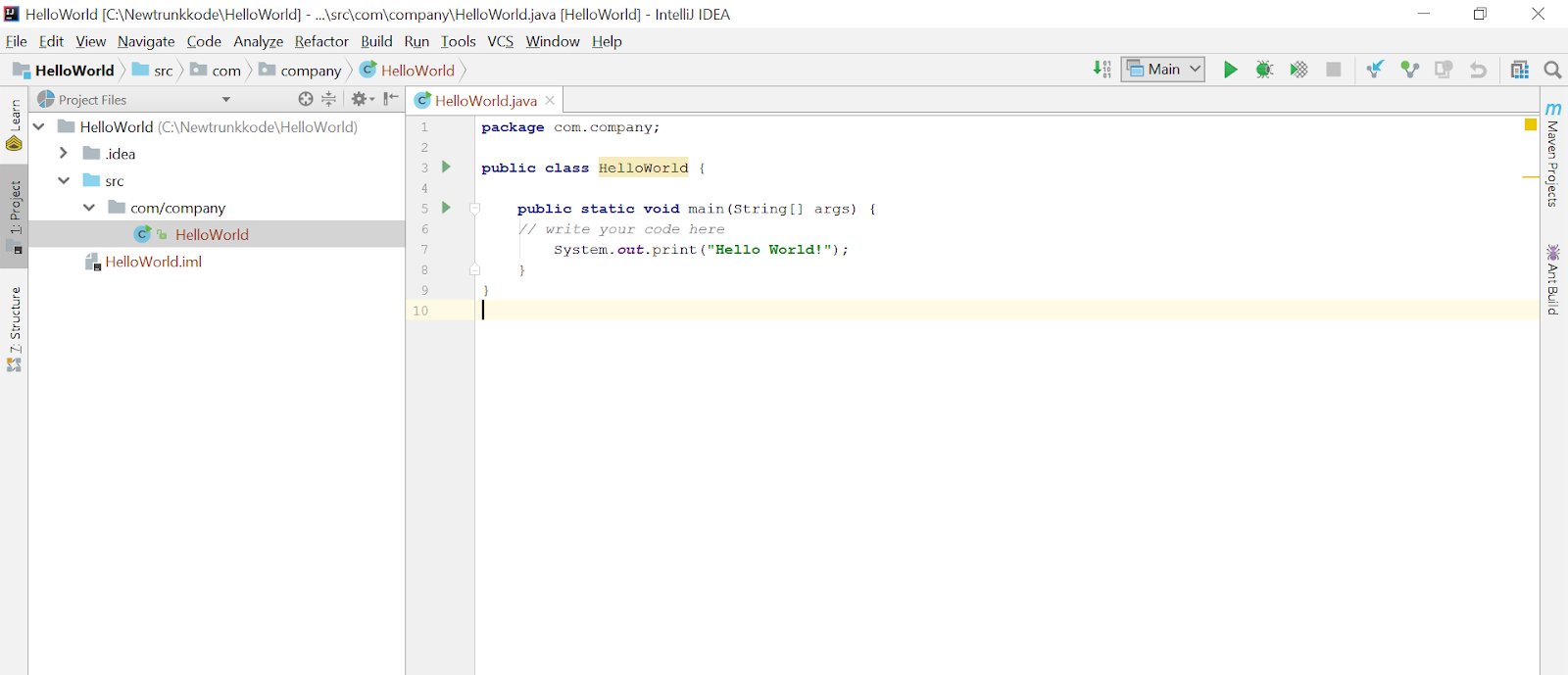Open the Run menu

[x=416, y=41]
